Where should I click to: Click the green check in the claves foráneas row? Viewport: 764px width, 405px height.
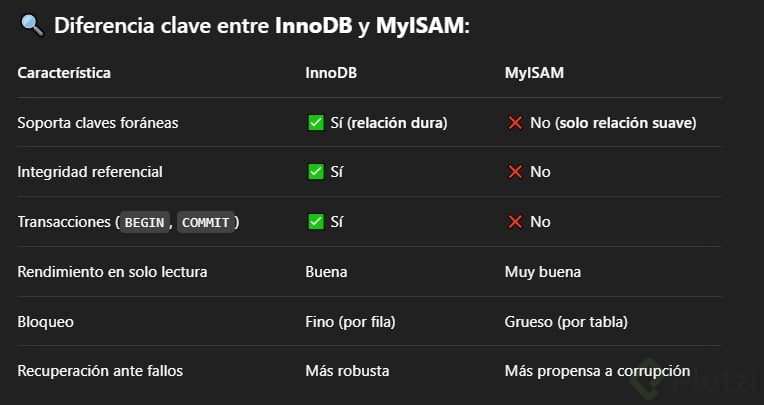click(x=315, y=122)
